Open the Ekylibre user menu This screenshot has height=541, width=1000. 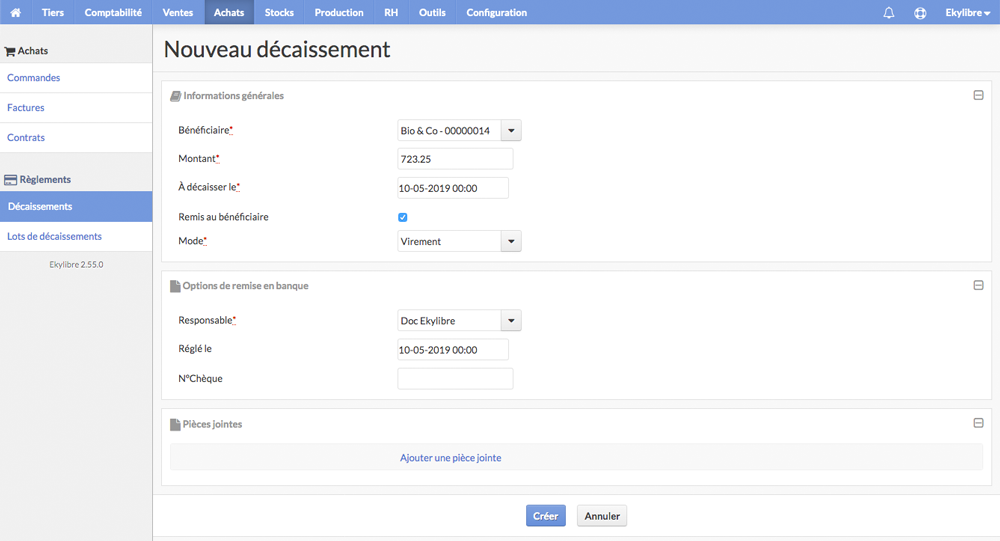tap(967, 12)
